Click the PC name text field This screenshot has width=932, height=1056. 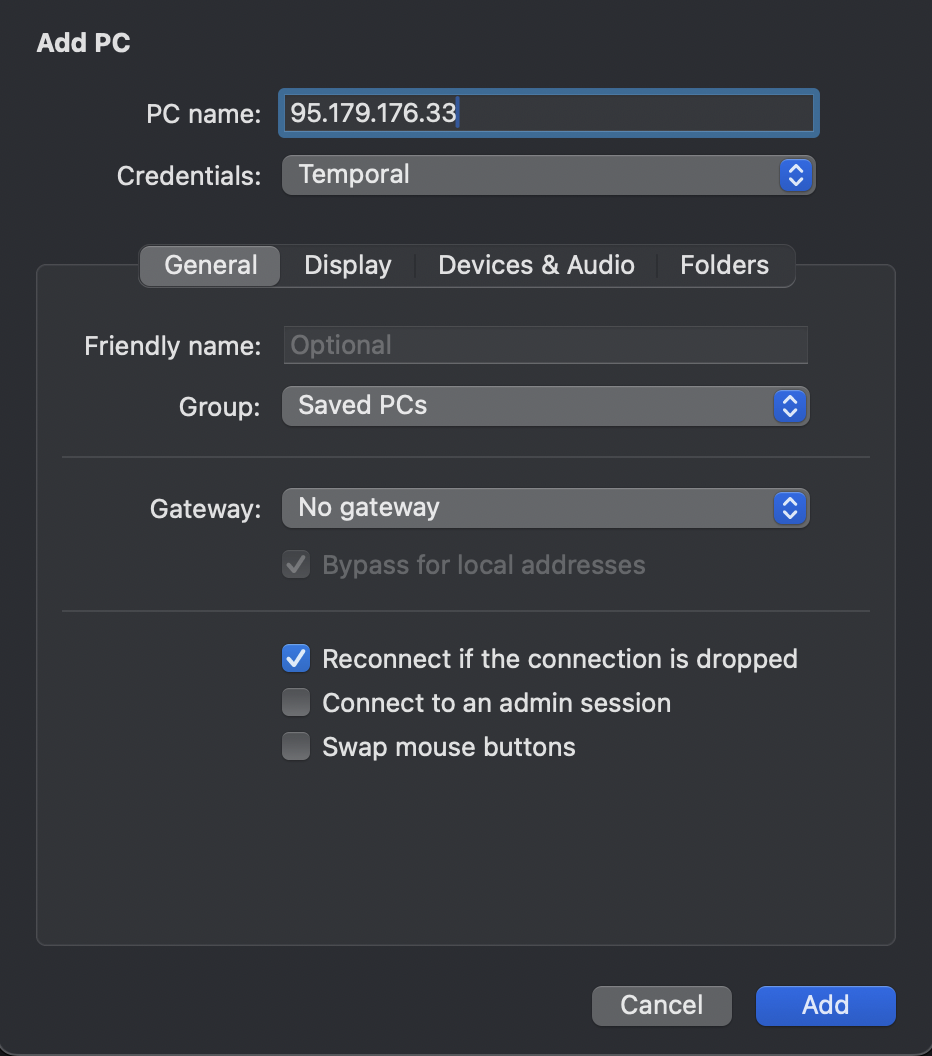click(x=548, y=113)
